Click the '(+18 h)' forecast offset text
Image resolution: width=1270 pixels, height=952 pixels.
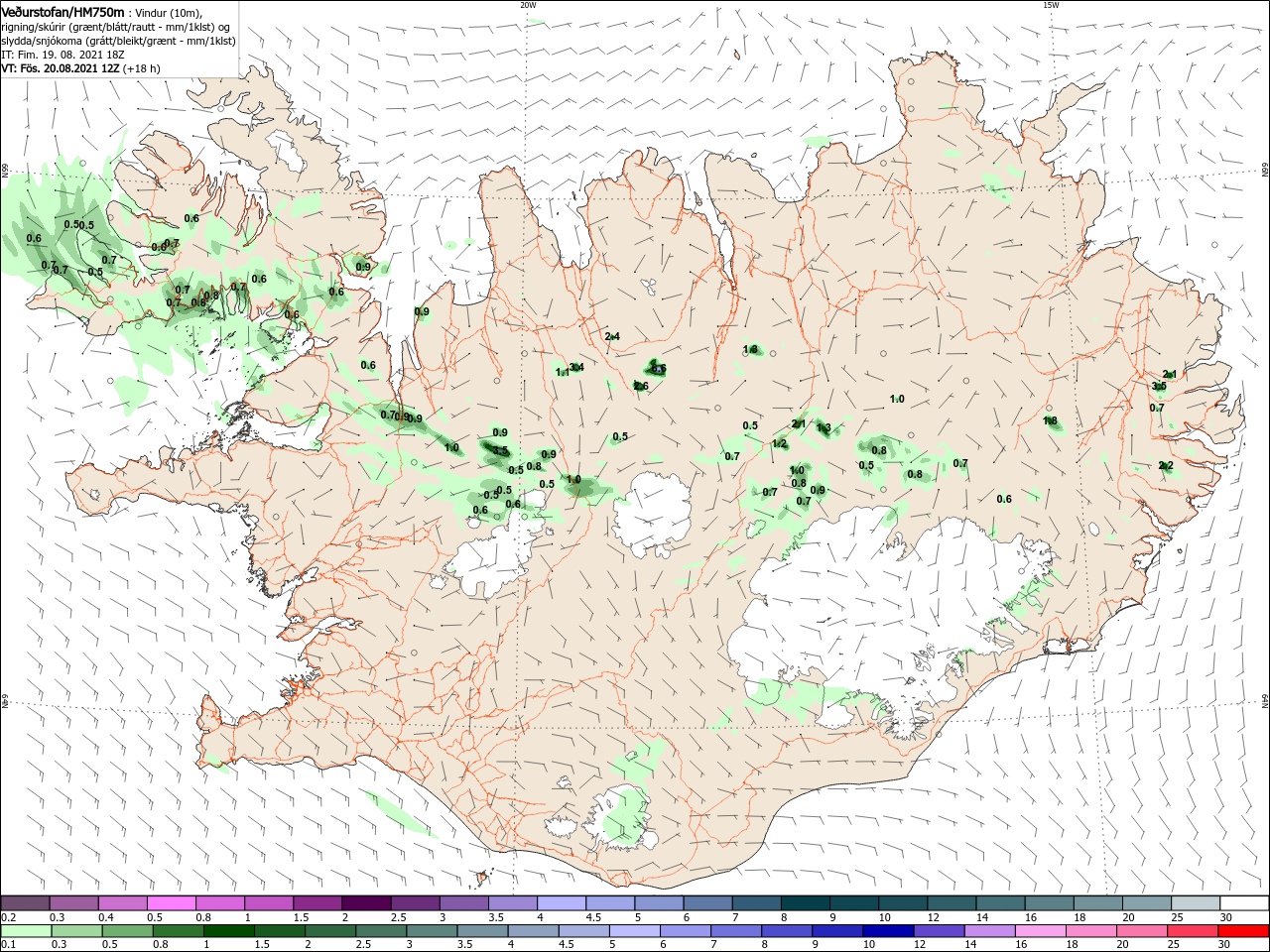point(143,69)
